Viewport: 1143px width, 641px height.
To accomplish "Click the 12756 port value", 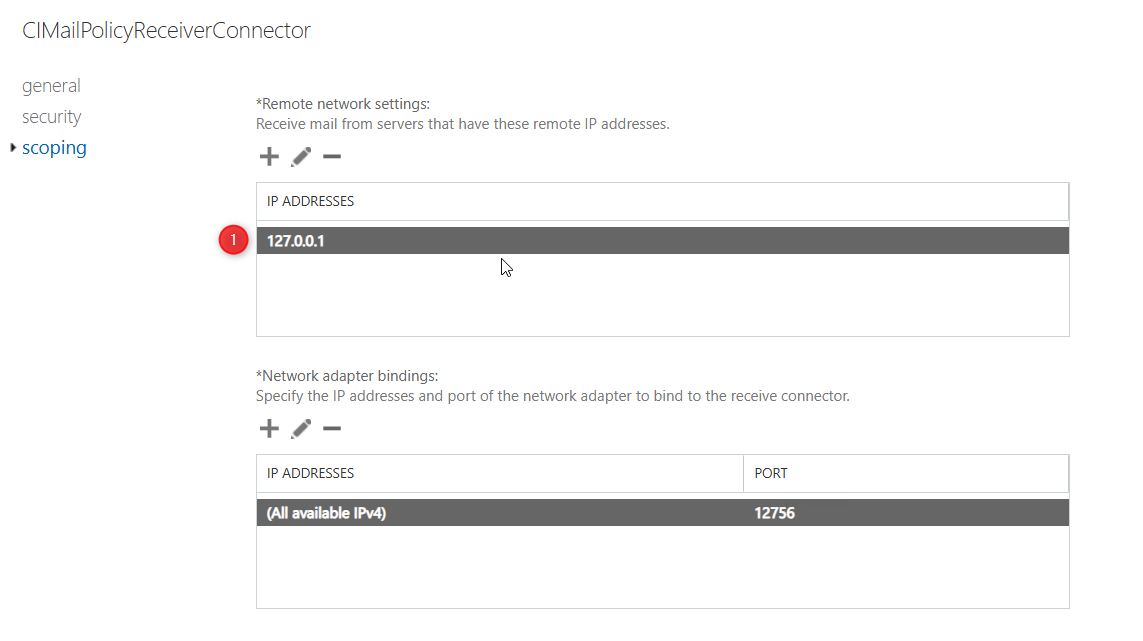I will [x=775, y=513].
